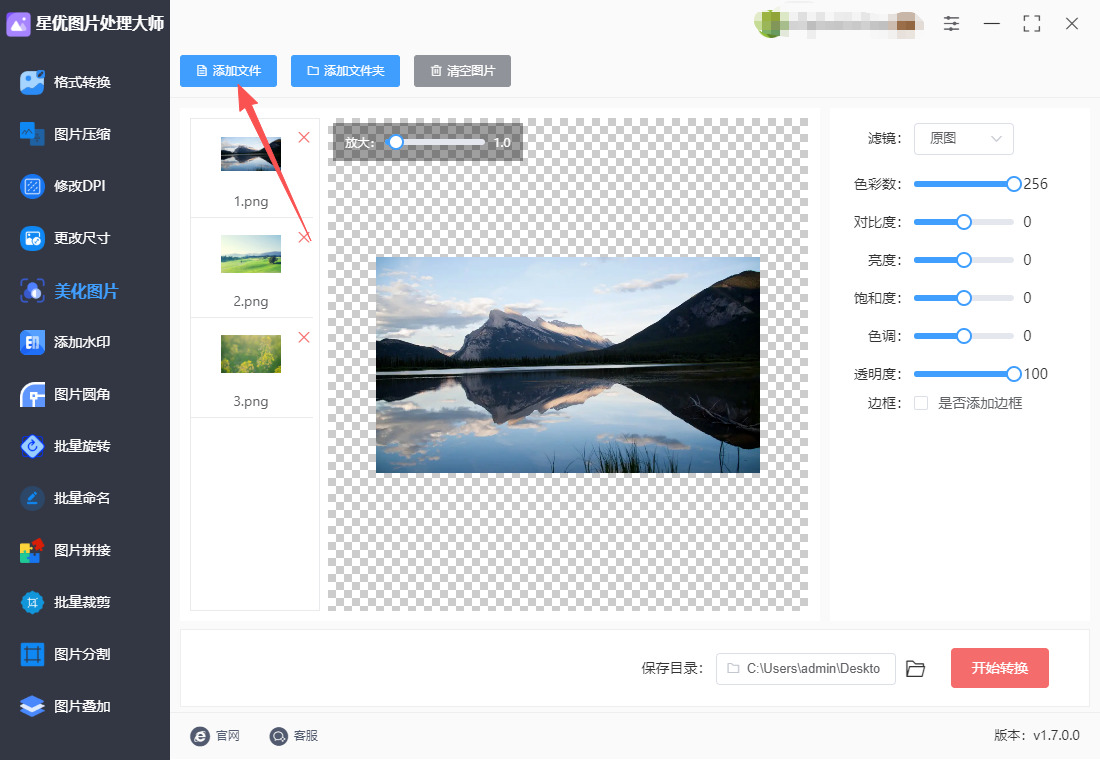Open 格式转换 menu label
This screenshot has width=1100, height=760.
click(82, 82)
